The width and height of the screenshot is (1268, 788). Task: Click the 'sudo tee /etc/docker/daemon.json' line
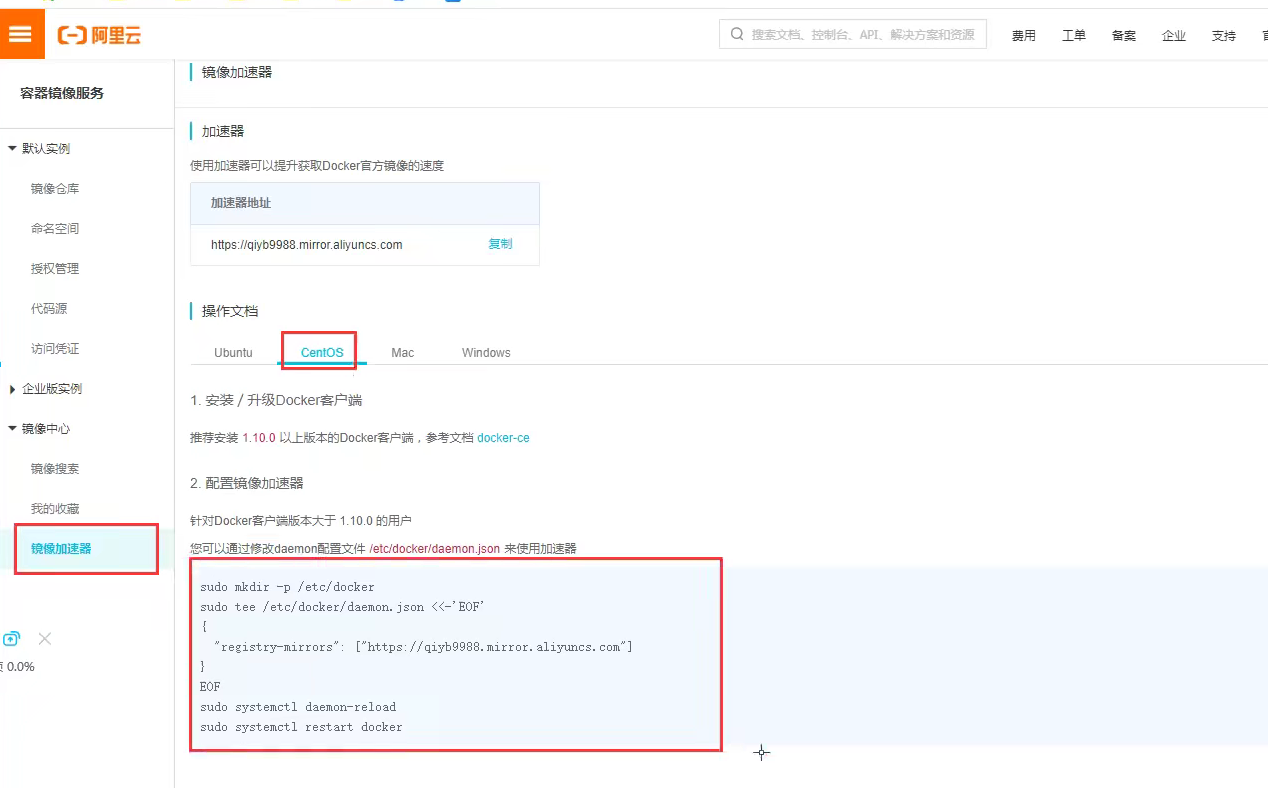pos(342,607)
